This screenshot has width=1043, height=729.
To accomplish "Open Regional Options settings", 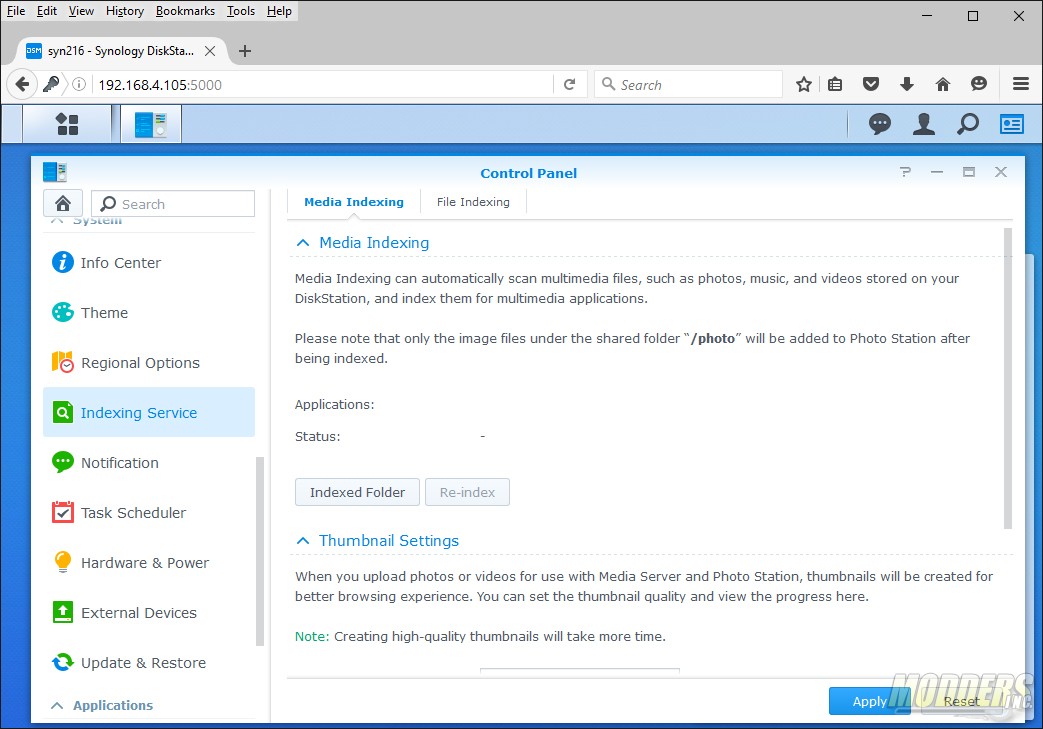I will click(x=150, y=363).
